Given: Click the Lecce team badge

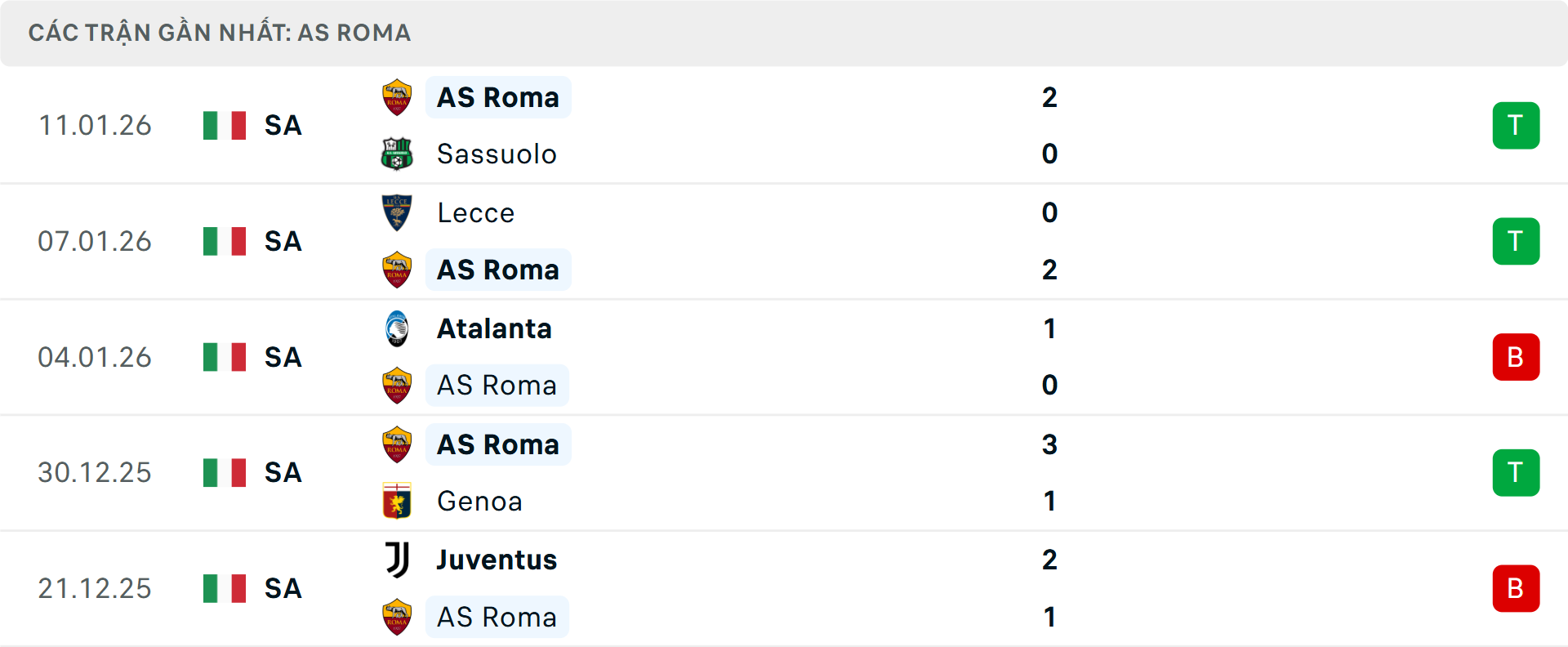Looking at the screenshot, I should [x=397, y=212].
